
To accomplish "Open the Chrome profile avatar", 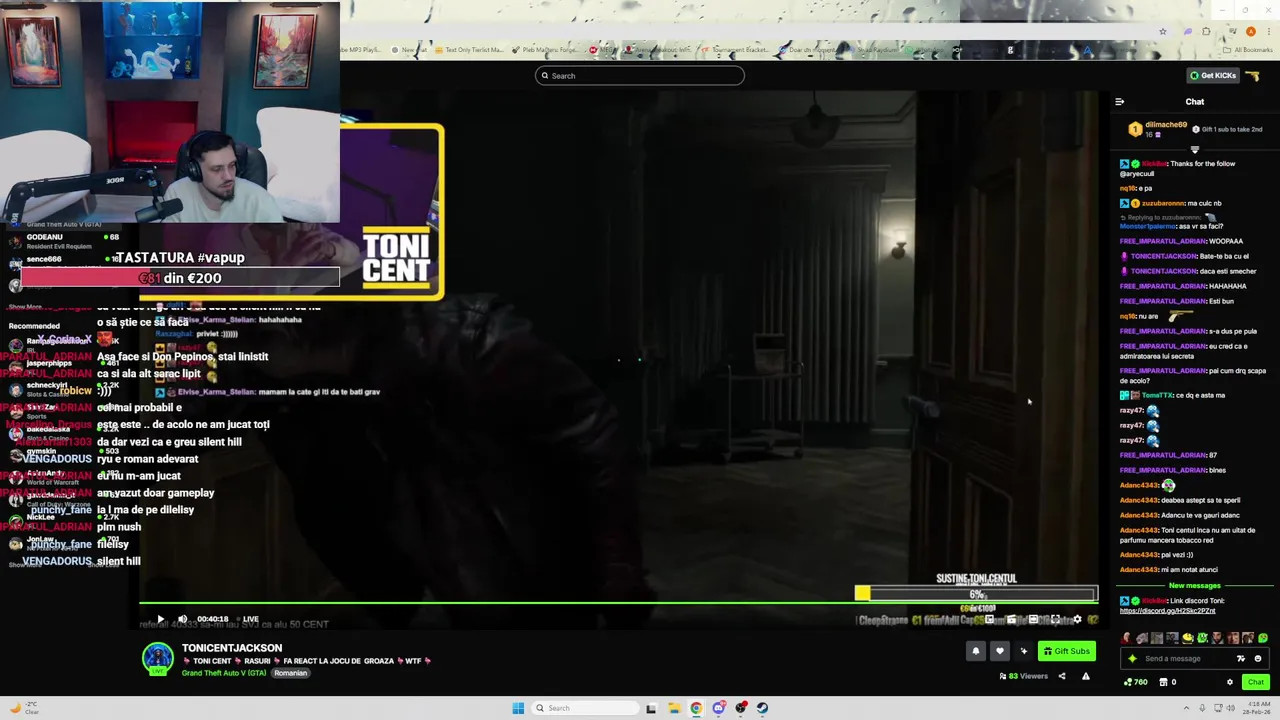I will pyautogui.click(x=1251, y=31).
